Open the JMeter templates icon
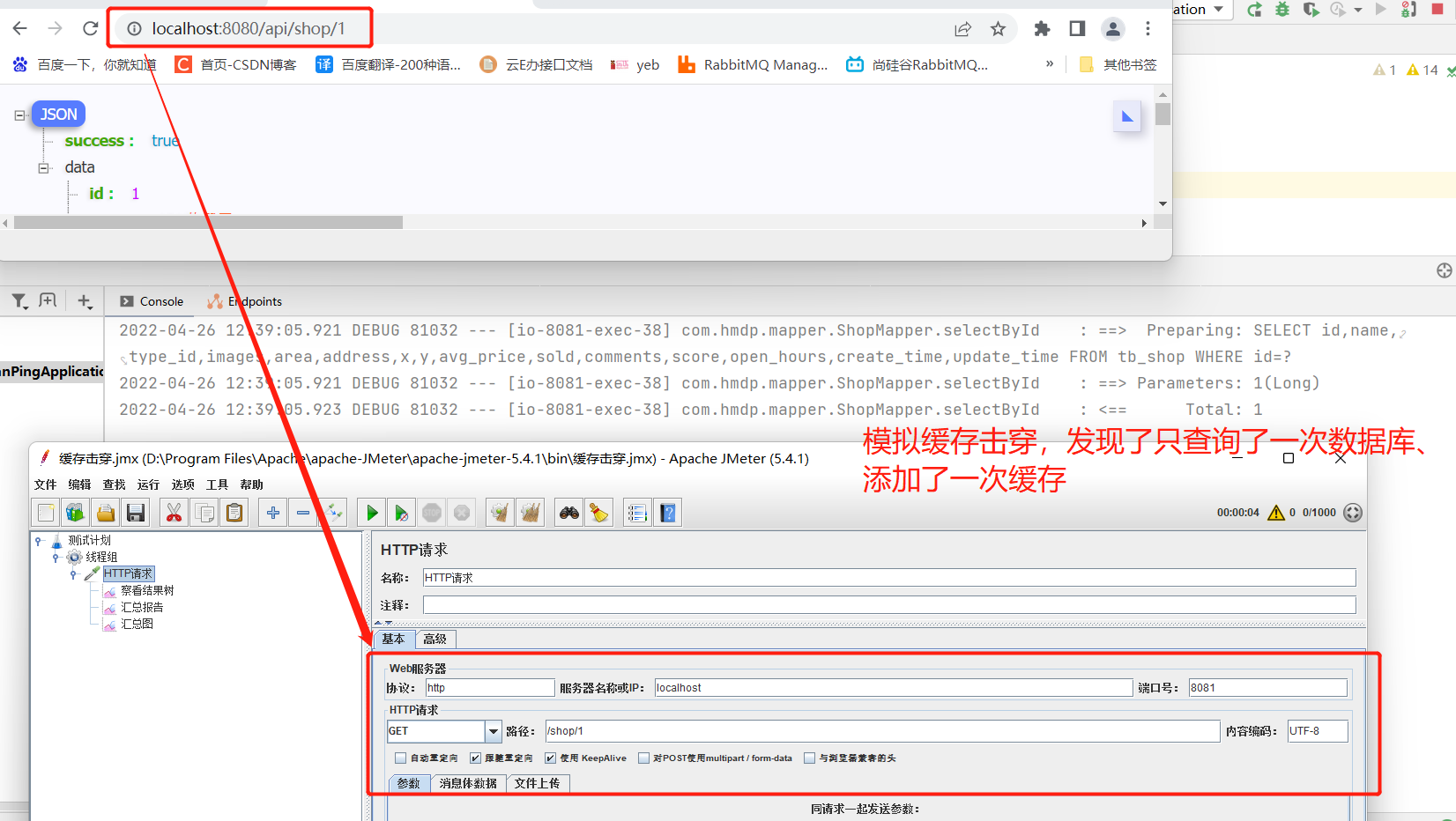Image resolution: width=1456 pixels, height=821 pixels. pyautogui.click(x=76, y=513)
